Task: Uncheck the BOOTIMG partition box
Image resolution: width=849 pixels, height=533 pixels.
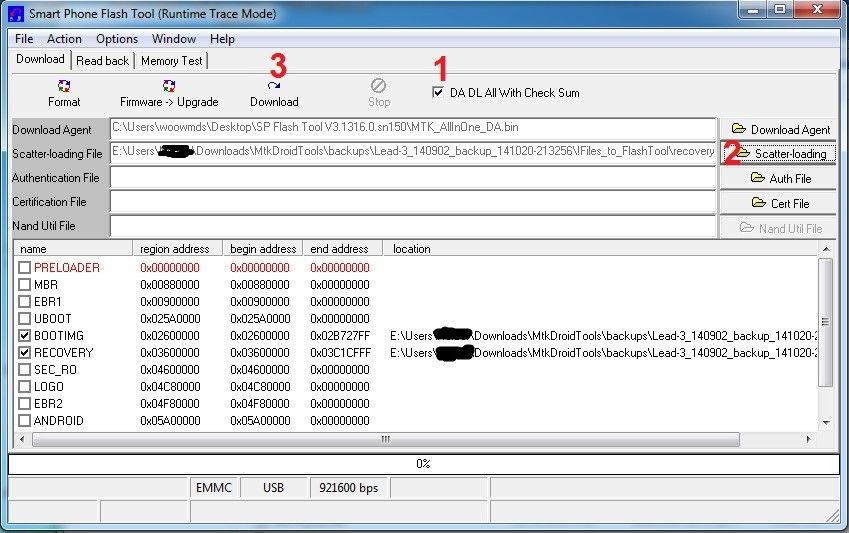Action: click(24, 336)
